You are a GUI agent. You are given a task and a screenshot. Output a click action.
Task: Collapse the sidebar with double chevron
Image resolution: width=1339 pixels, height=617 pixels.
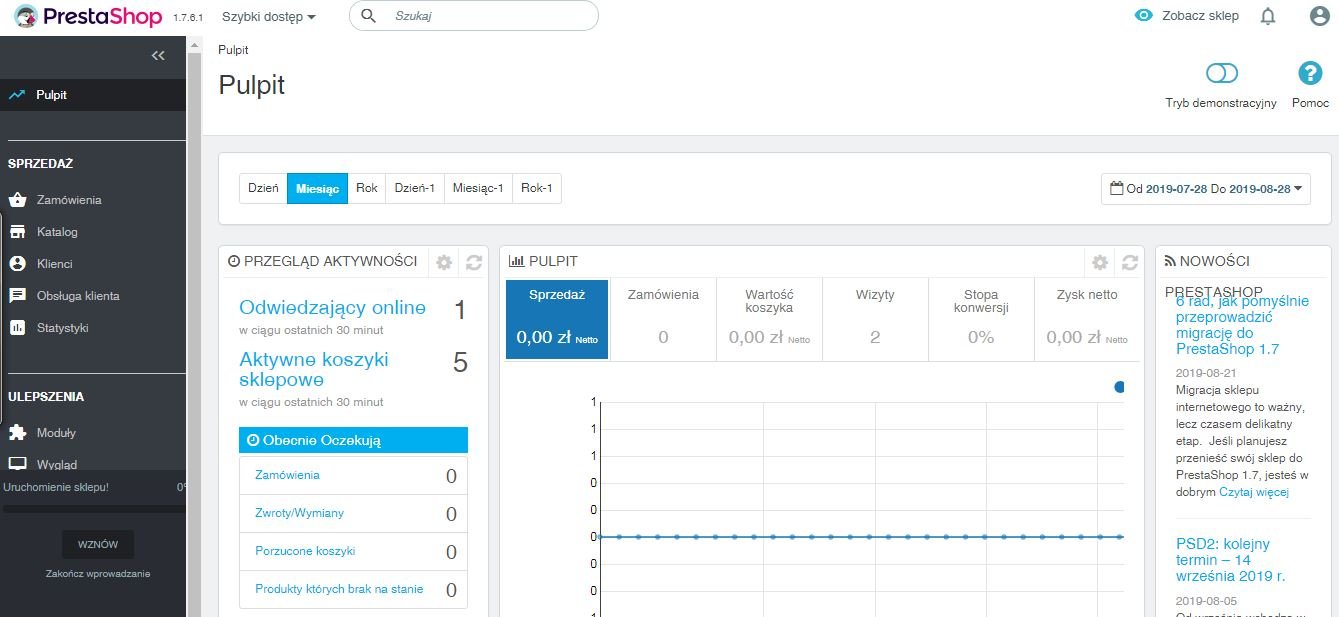point(158,56)
